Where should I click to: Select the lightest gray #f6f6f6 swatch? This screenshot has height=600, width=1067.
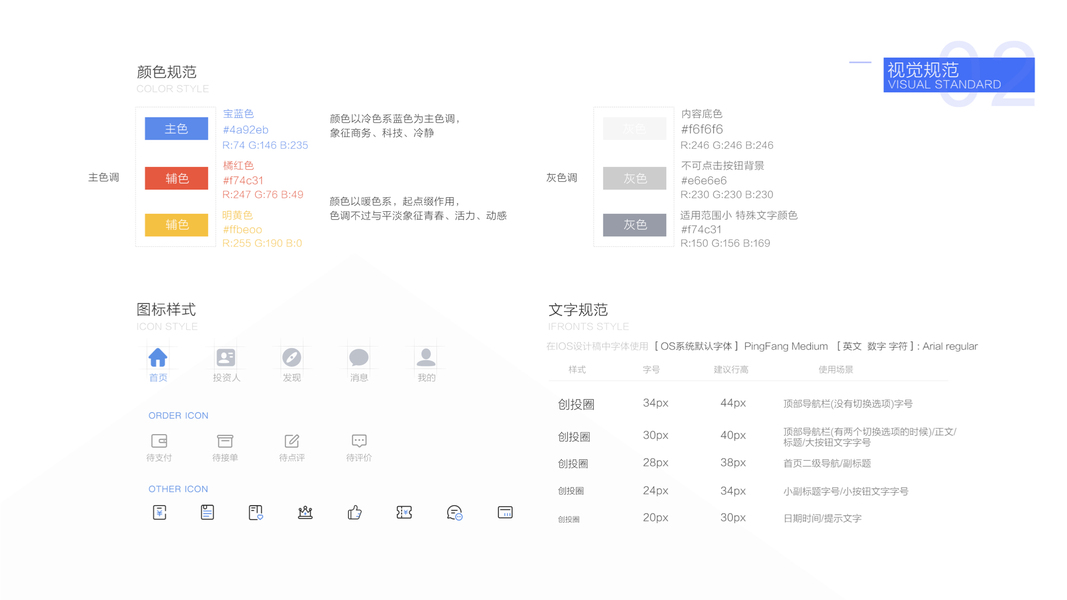[x=634, y=129]
